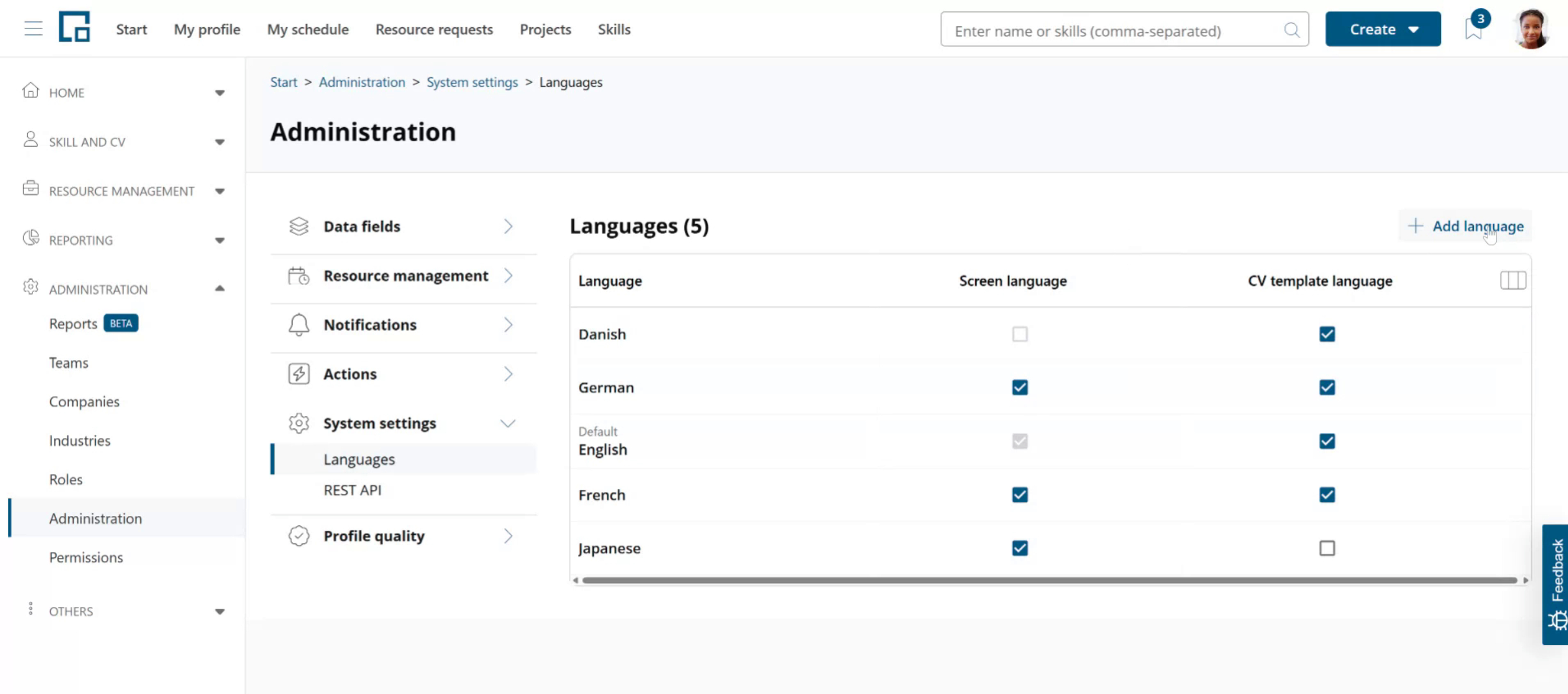Enable Danish screen language checkbox
This screenshot has height=694, width=1568.
[x=1019, y=334]
